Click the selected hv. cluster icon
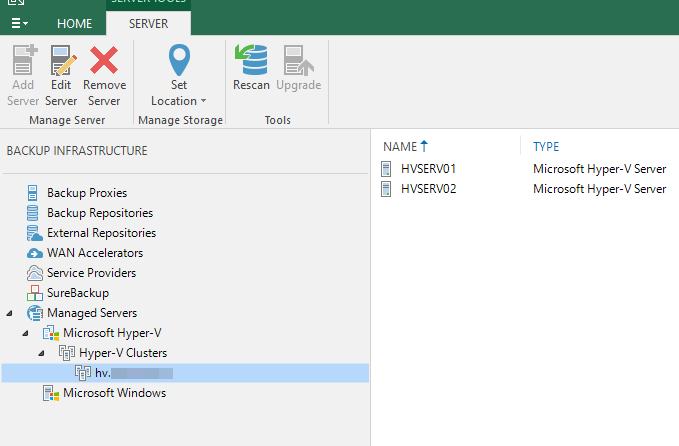This screenshot has height=446, width=679. (83, 373)
